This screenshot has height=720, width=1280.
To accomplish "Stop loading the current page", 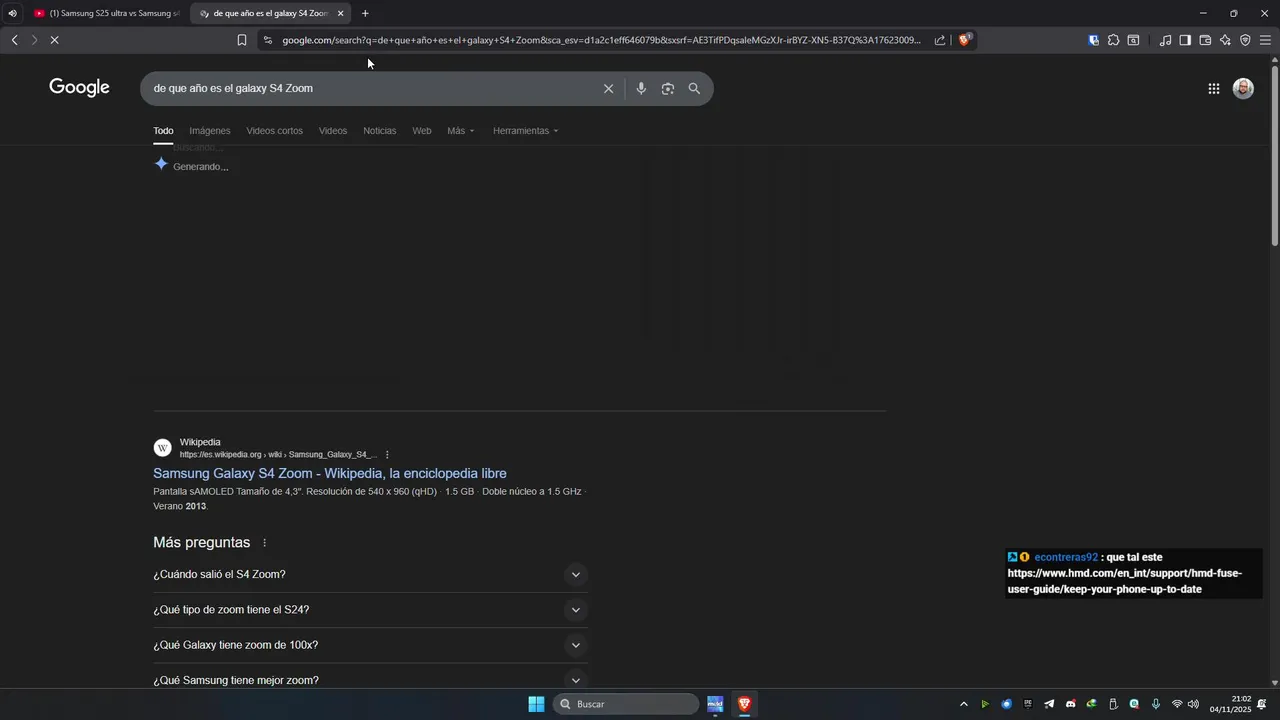I will click(x=55, y=40).
